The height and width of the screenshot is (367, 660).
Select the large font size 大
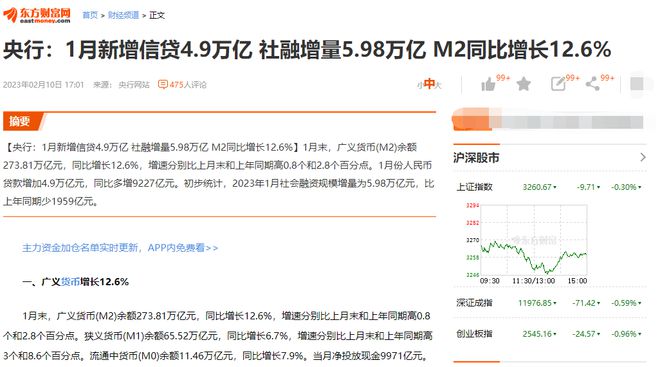click(x=438, y=85)
